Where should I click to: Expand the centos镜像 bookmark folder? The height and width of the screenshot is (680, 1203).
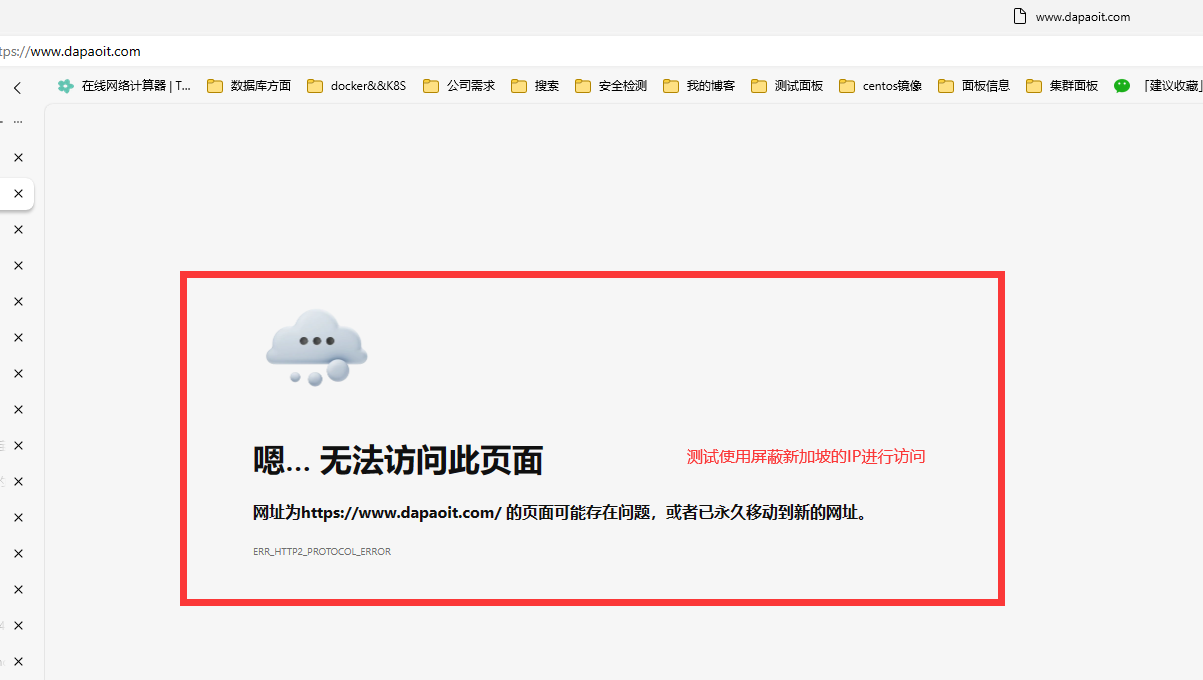[881, 86]
